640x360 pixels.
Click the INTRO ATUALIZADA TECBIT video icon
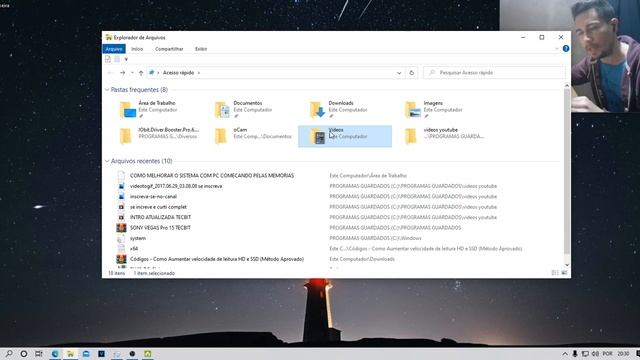(x=121, y=217)
